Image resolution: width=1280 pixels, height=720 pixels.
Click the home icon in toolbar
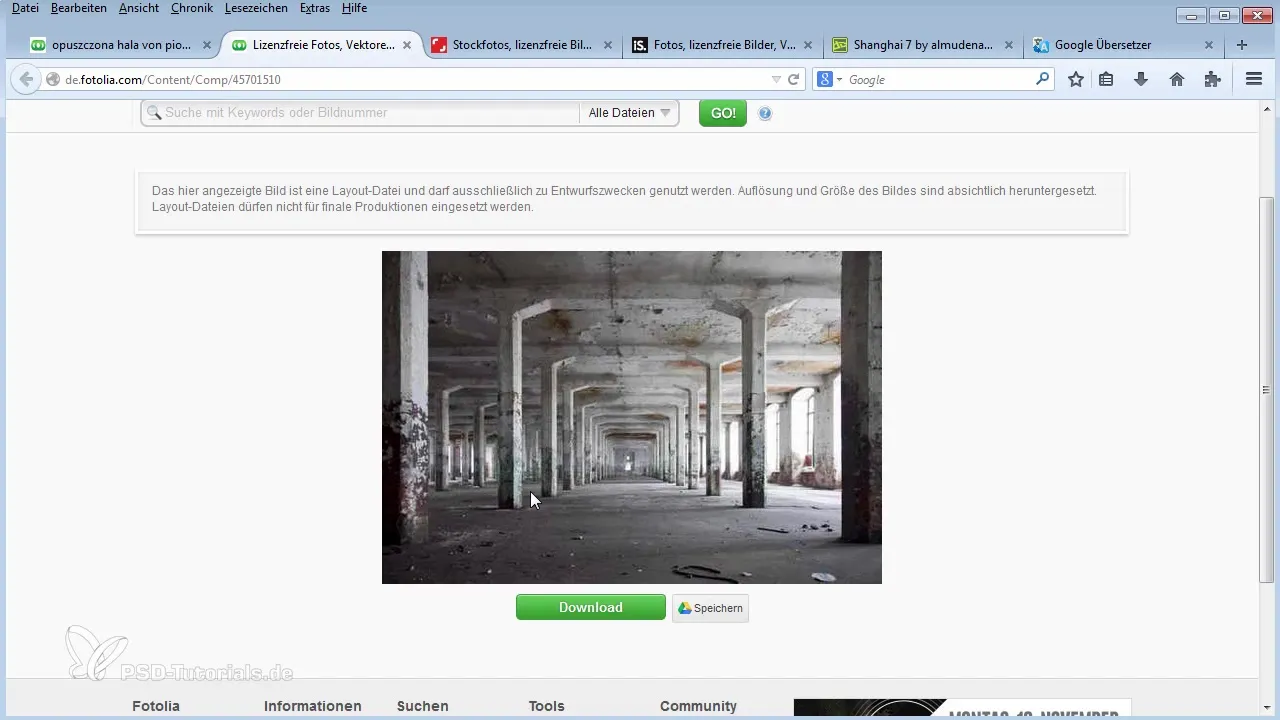[x=1177, y=79]
